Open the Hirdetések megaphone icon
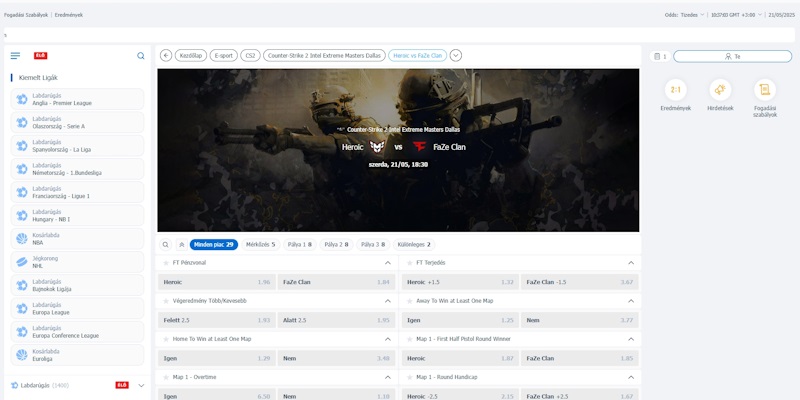 (x=720, y=90)
